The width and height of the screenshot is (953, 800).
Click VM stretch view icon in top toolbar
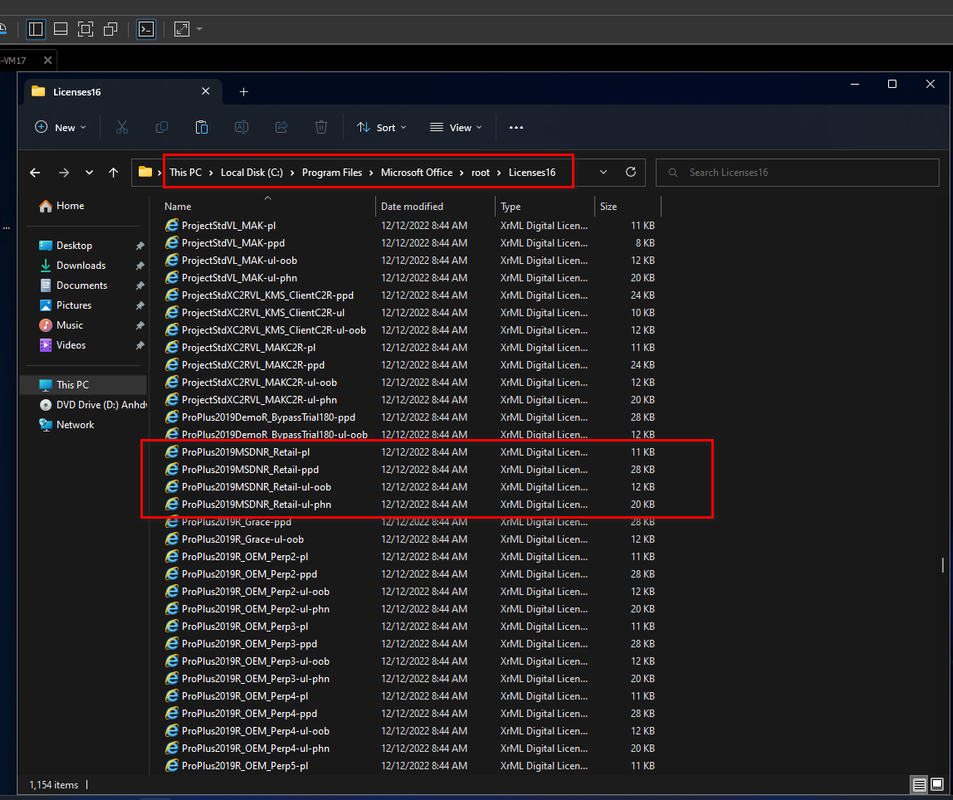(x=182, y=29)
